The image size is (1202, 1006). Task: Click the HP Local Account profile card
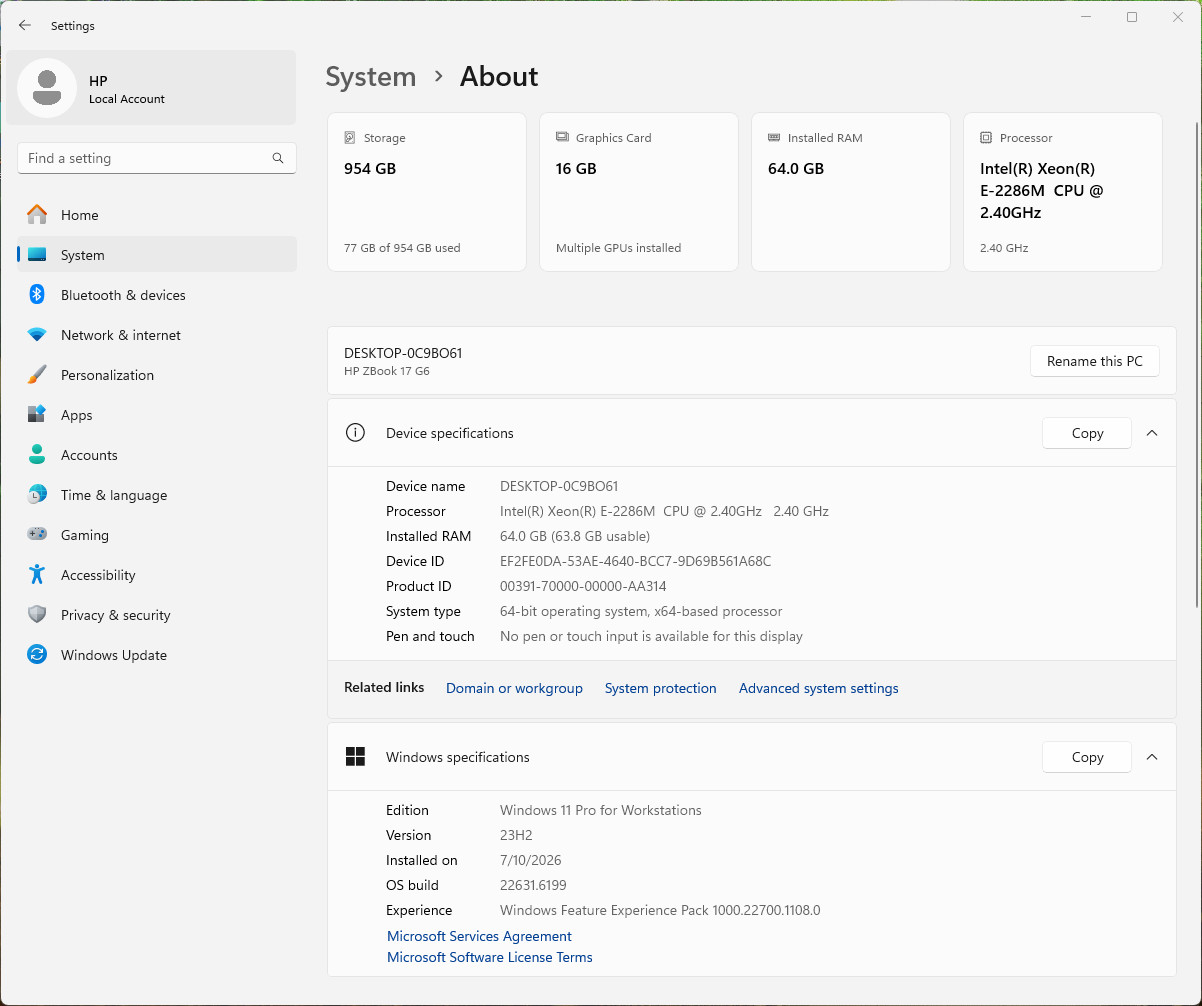(x=151, y=88)
